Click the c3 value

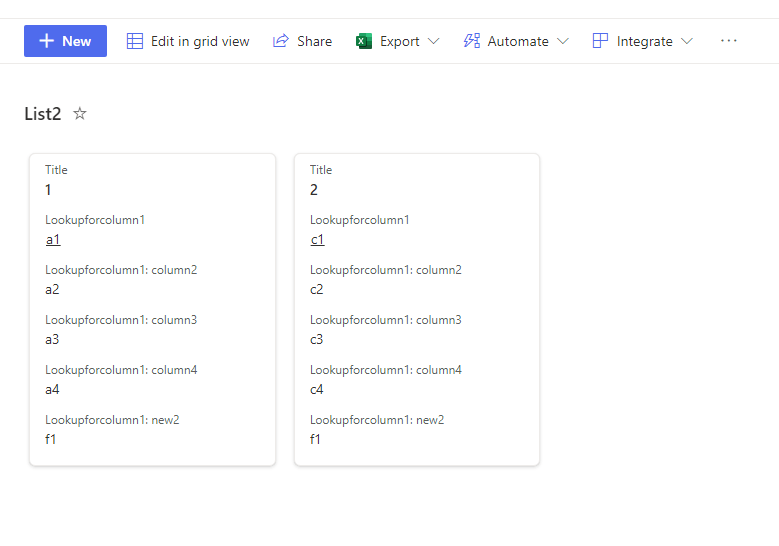(316, 339)
